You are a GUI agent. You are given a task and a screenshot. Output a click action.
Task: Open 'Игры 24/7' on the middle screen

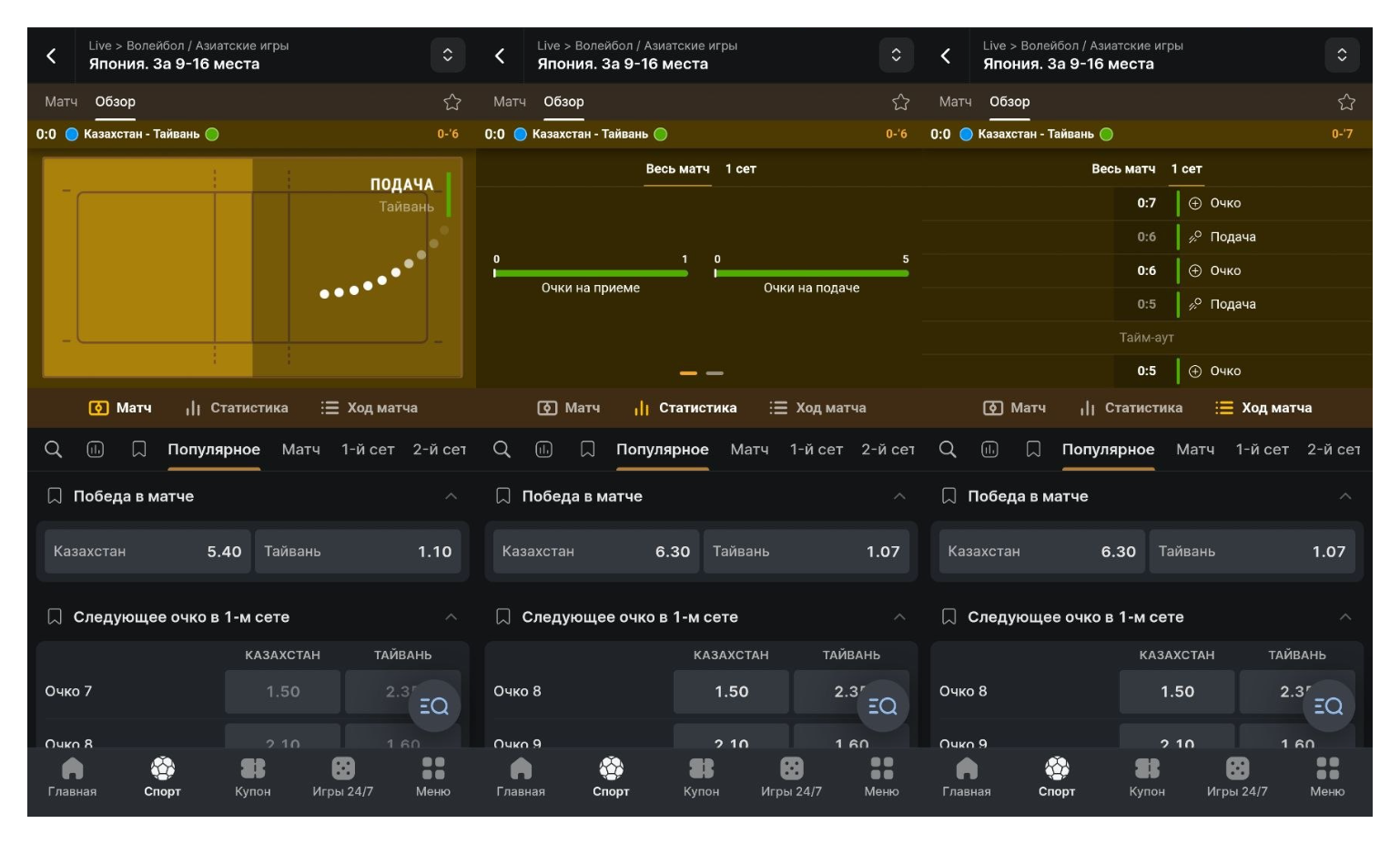(x=791, y=778)
